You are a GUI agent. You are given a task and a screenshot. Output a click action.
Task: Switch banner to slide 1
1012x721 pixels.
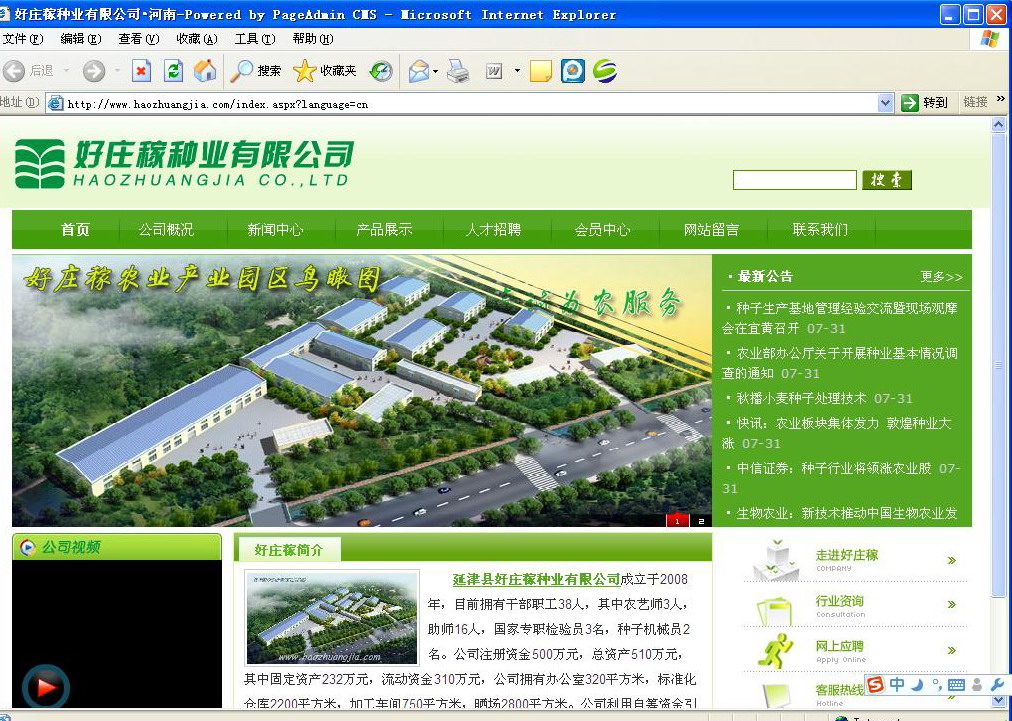[x=677, y=520]
